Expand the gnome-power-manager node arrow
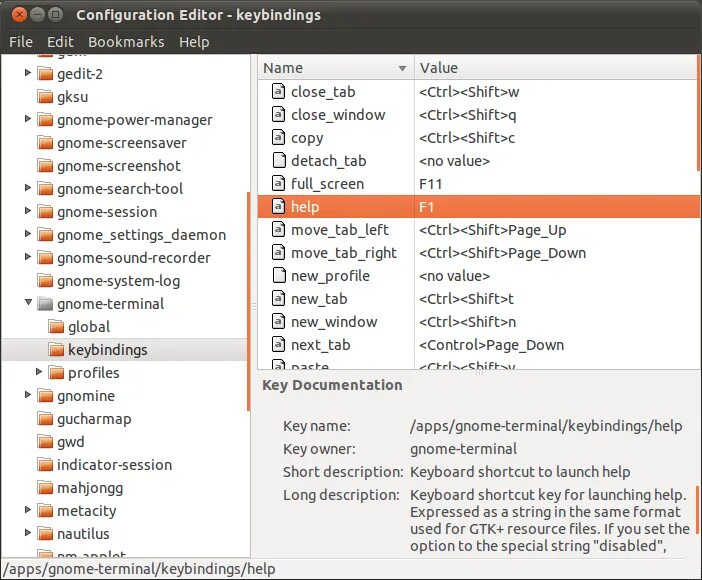 pos(28,119)
